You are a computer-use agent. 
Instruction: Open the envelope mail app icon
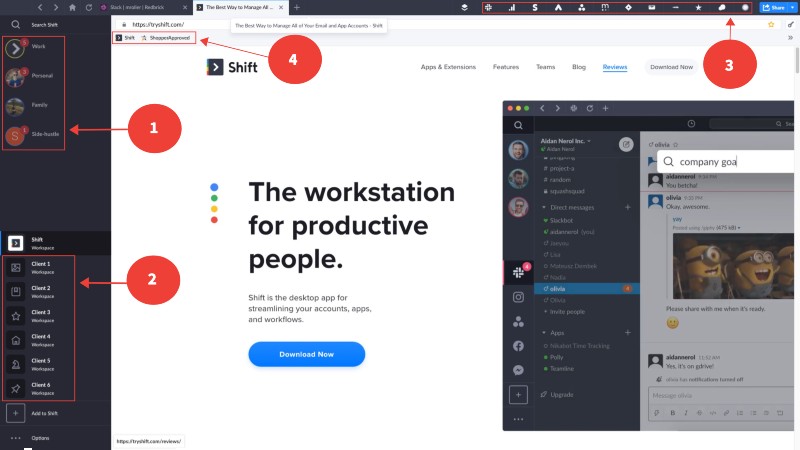(652, 8)
